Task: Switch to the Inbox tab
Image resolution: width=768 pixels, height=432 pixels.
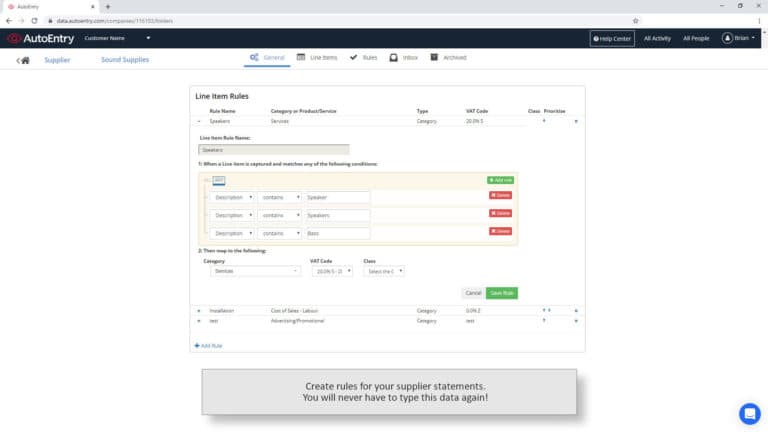Action: pos(404,58)
